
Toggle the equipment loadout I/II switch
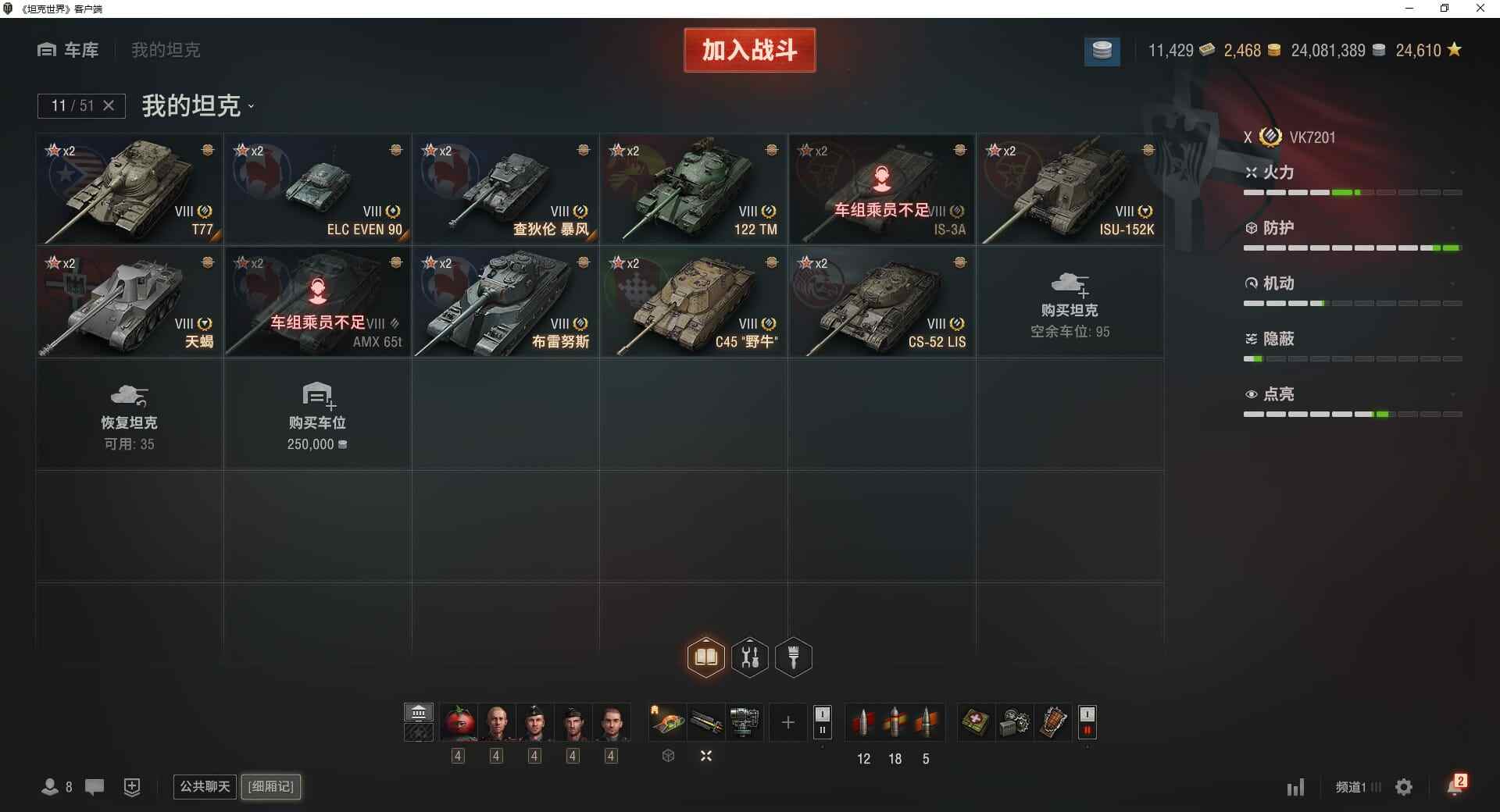coord(822,722)
